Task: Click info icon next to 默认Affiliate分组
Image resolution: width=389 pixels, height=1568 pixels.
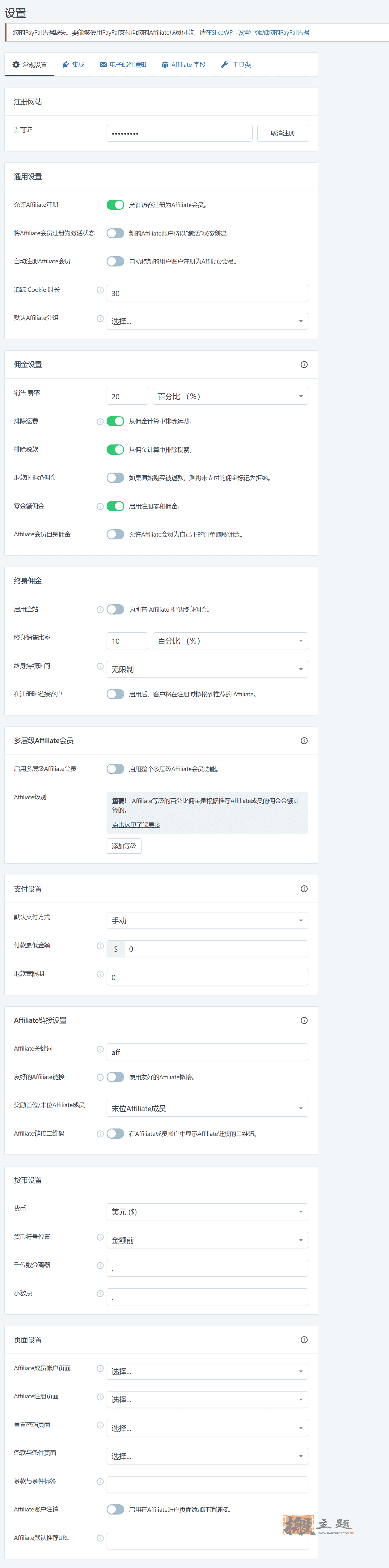Action: (x=100, y=318)
